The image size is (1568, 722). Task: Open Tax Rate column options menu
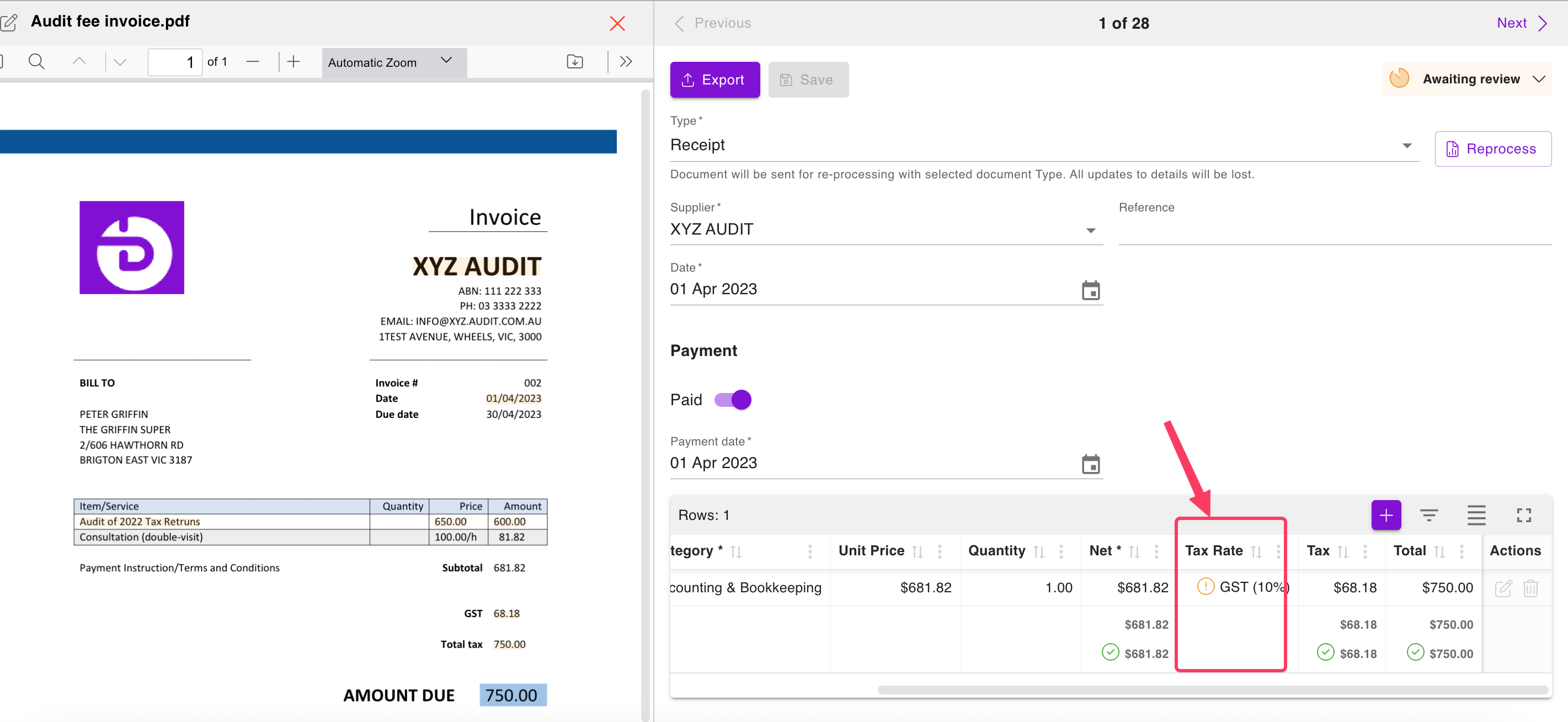tap(1278, 551)
